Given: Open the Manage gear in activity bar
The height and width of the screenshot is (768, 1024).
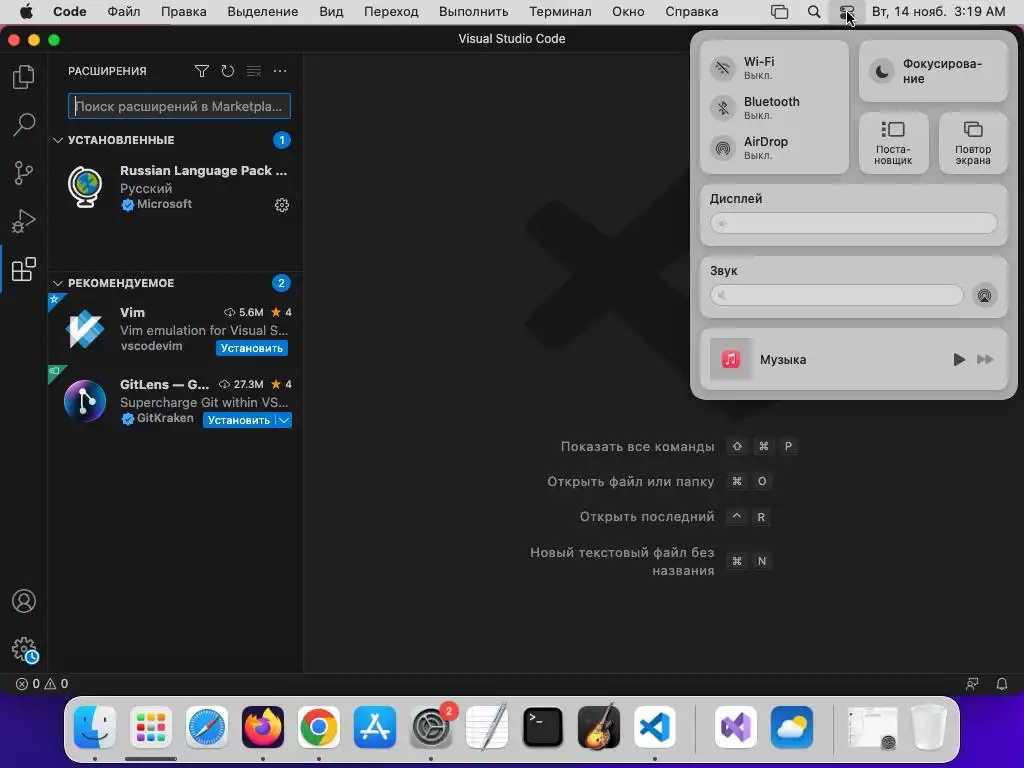Looking at the screenshot, I should point(25,650).
